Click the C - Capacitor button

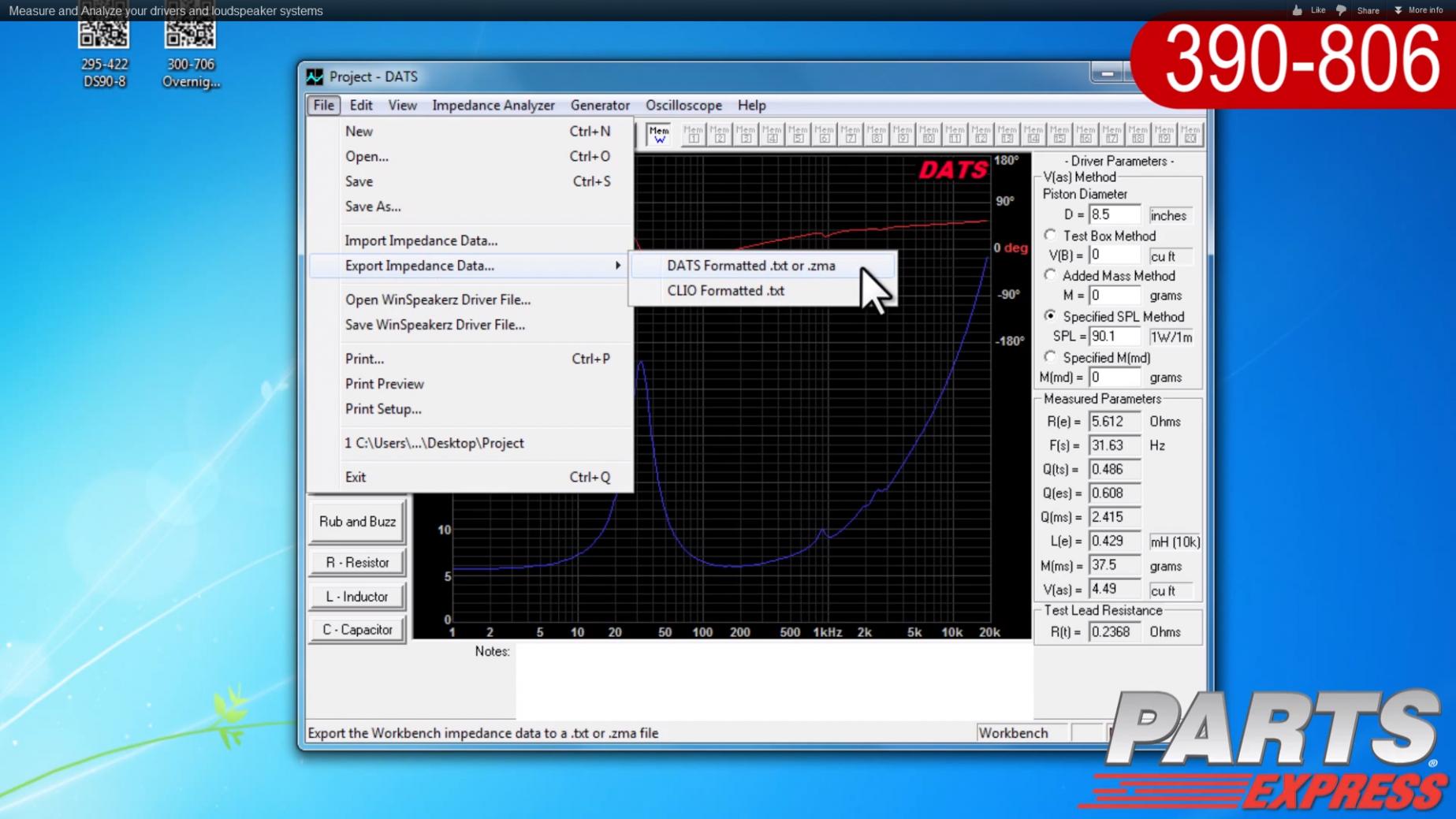pos(357,630)
